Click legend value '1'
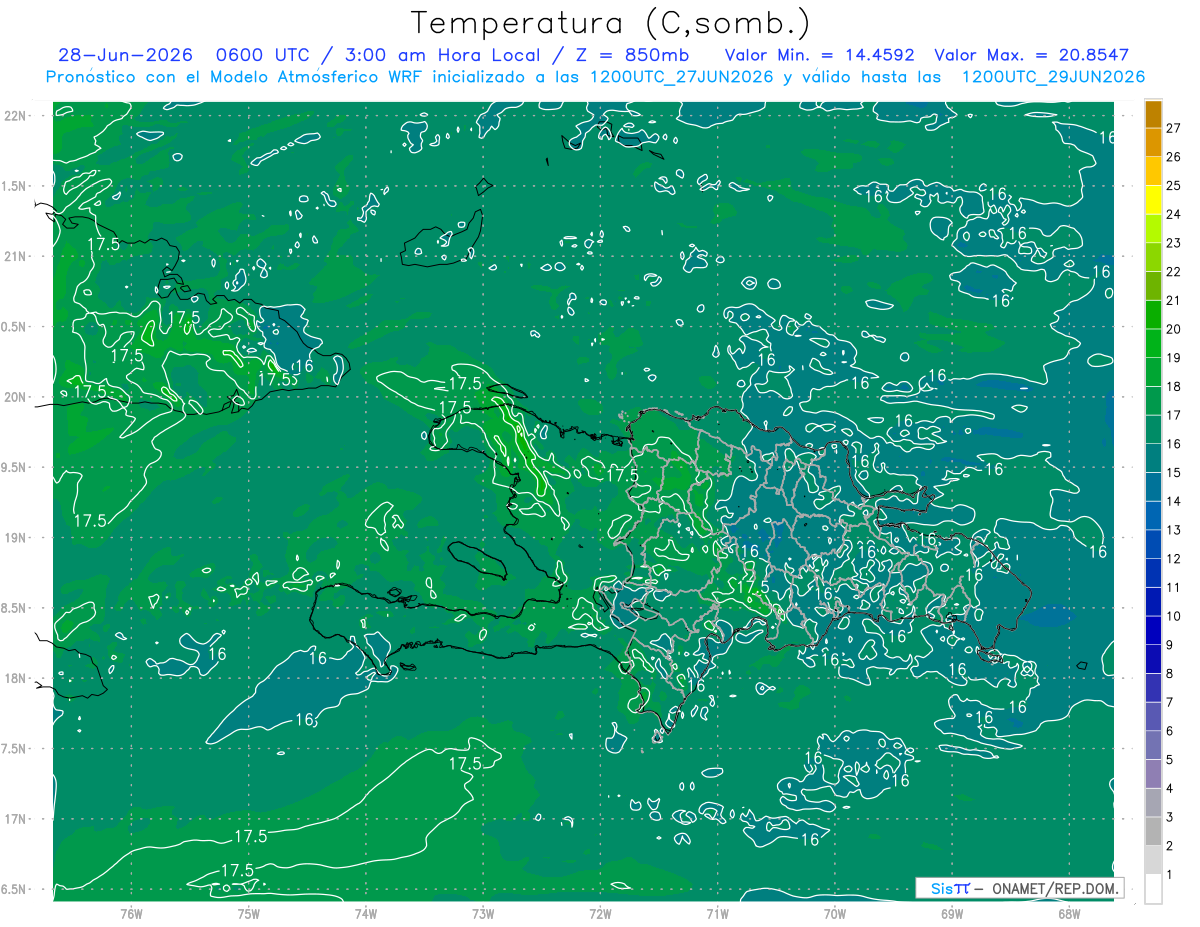 (x=1170, y=875)
